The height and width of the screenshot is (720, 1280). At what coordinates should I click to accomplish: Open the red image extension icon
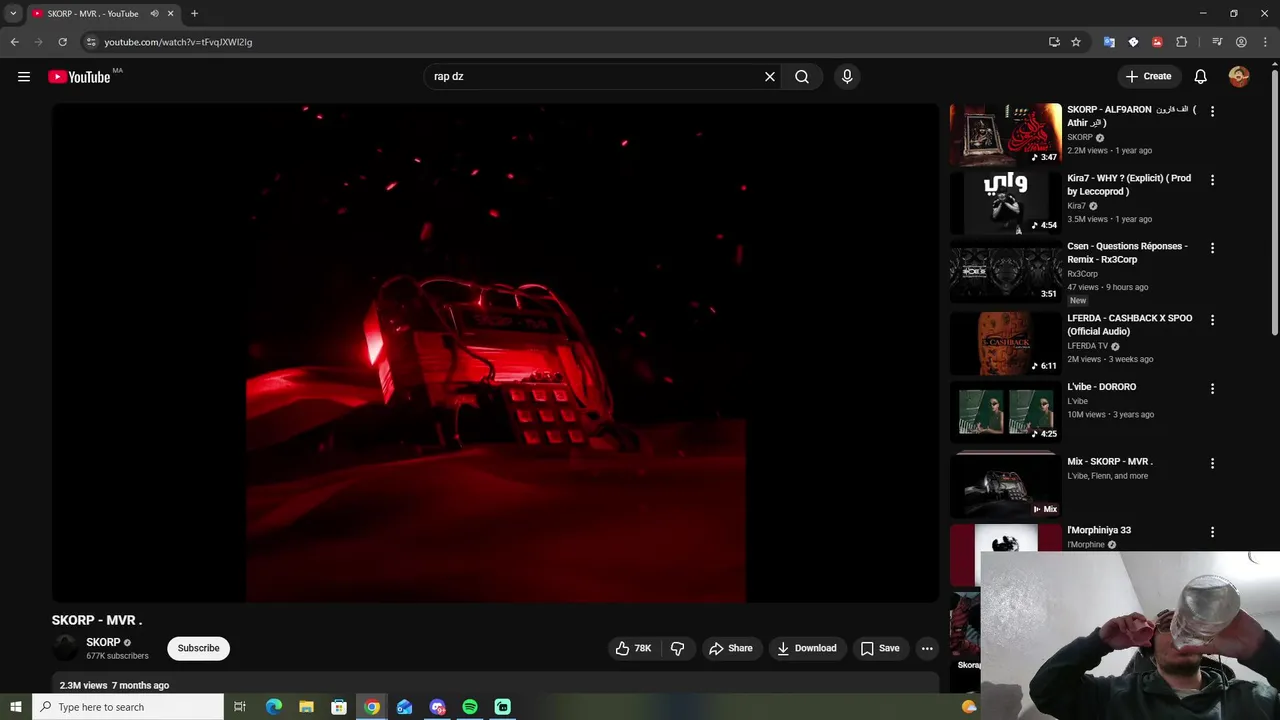(1157, 42)
